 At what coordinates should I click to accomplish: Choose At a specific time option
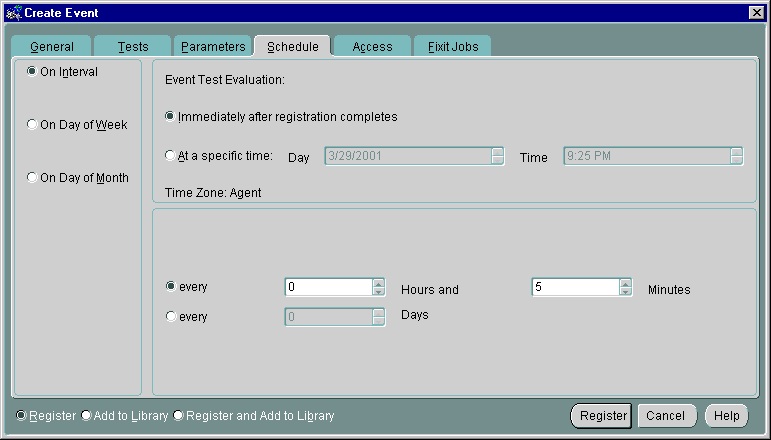pos(170,155)
